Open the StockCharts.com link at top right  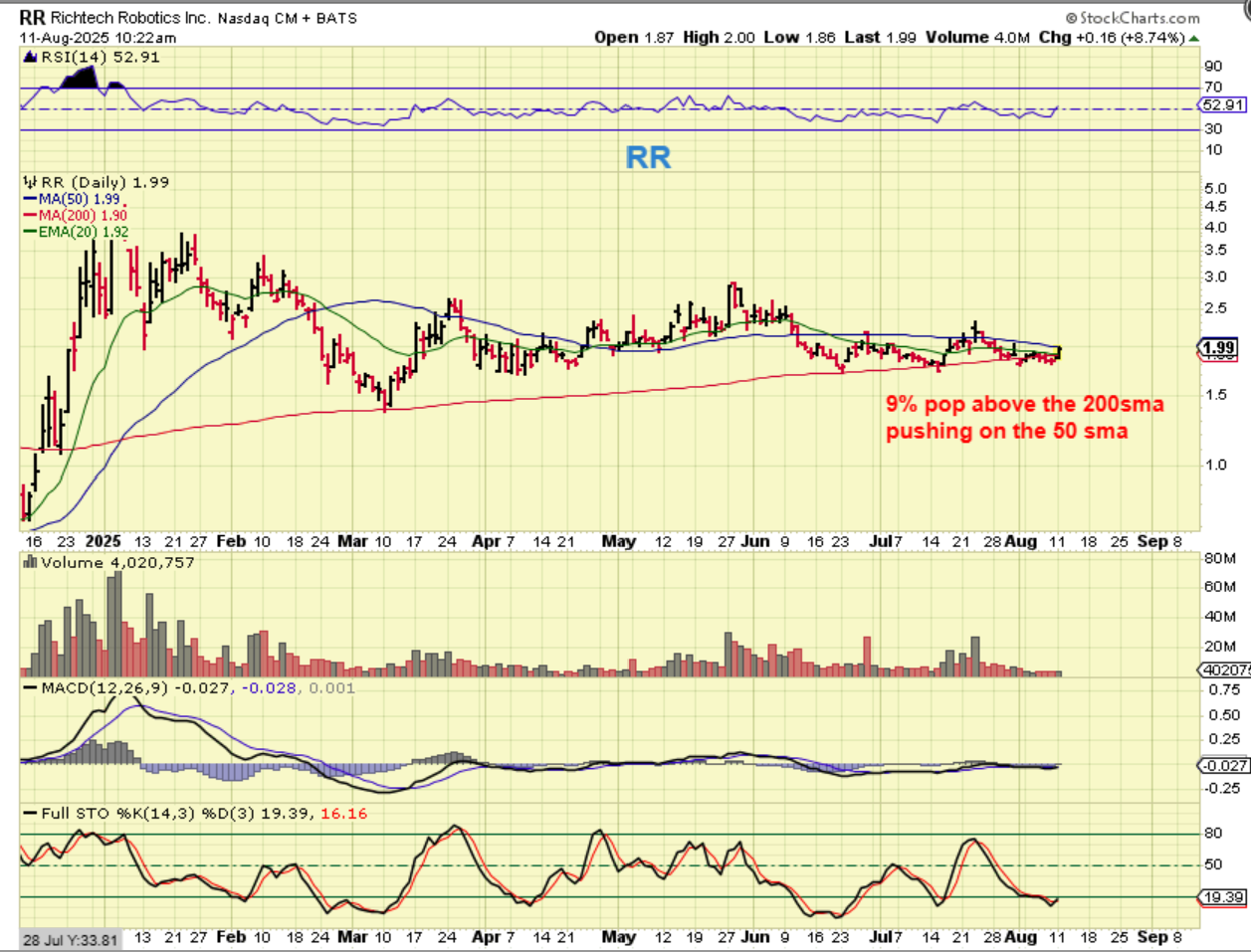[x=1133, y=18]
